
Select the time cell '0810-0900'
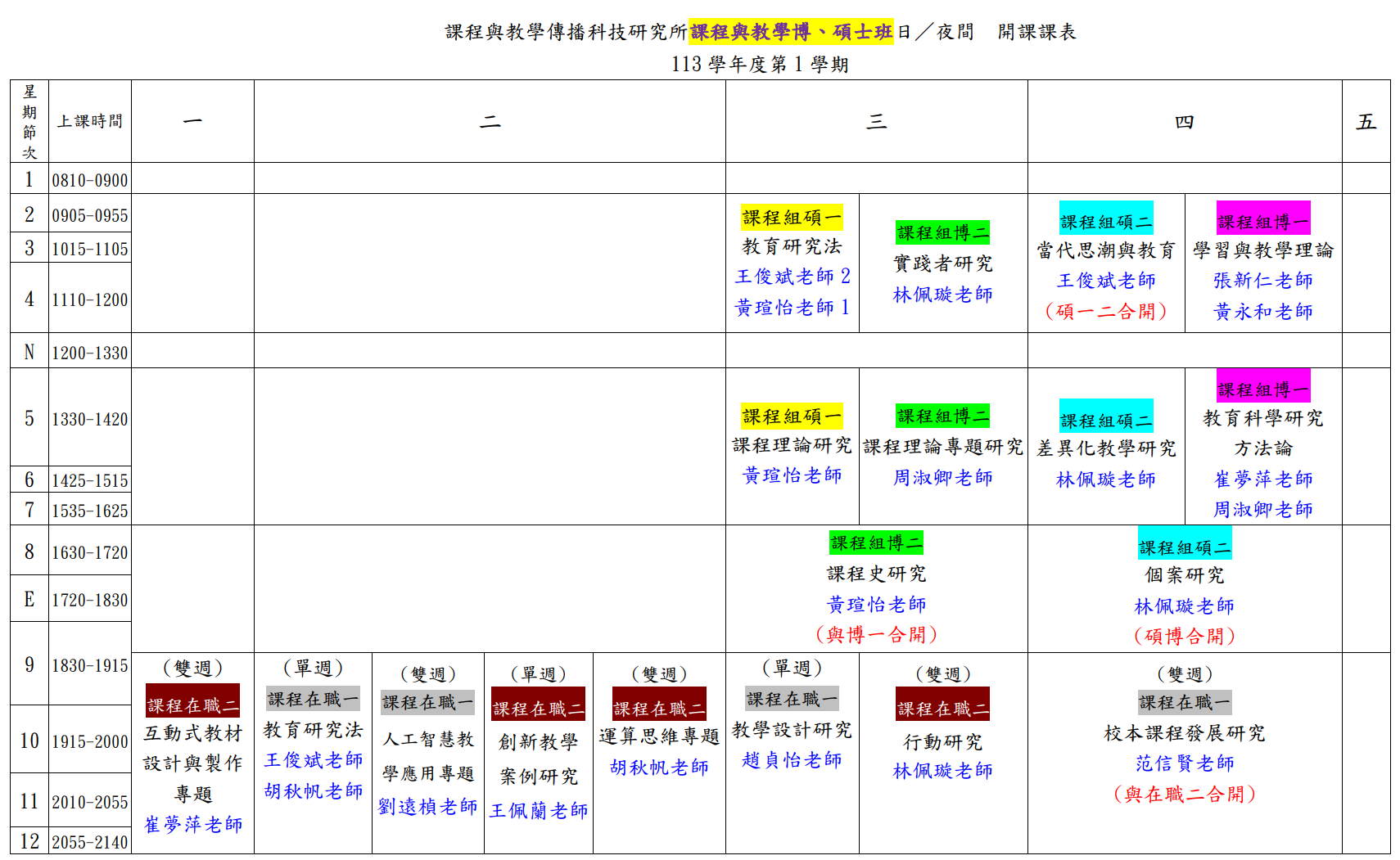click(90, 180)
